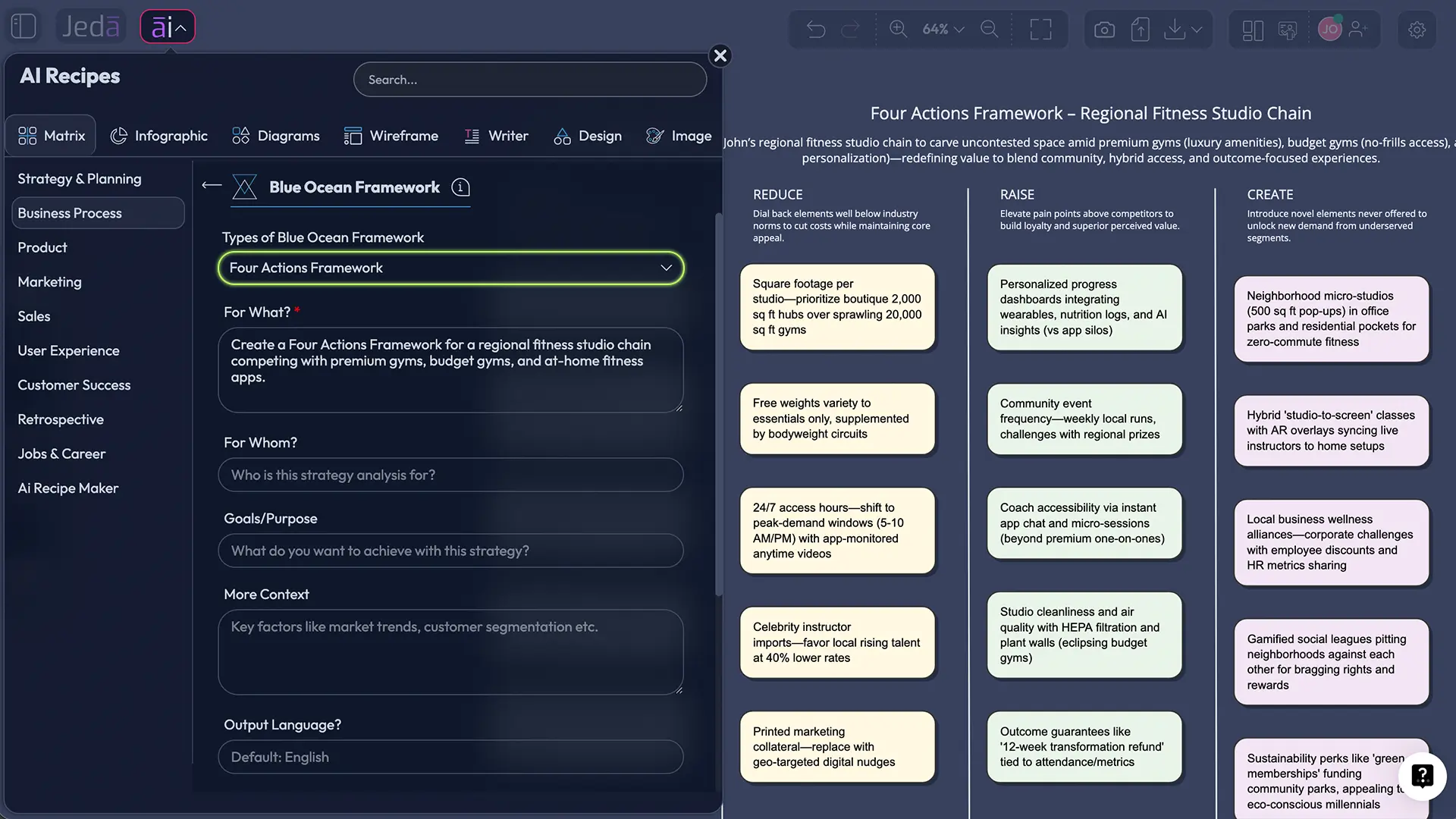This screenshot has height=819, width=1456.
Task: Switch to the Image tab
Action: tap(679, 136)
